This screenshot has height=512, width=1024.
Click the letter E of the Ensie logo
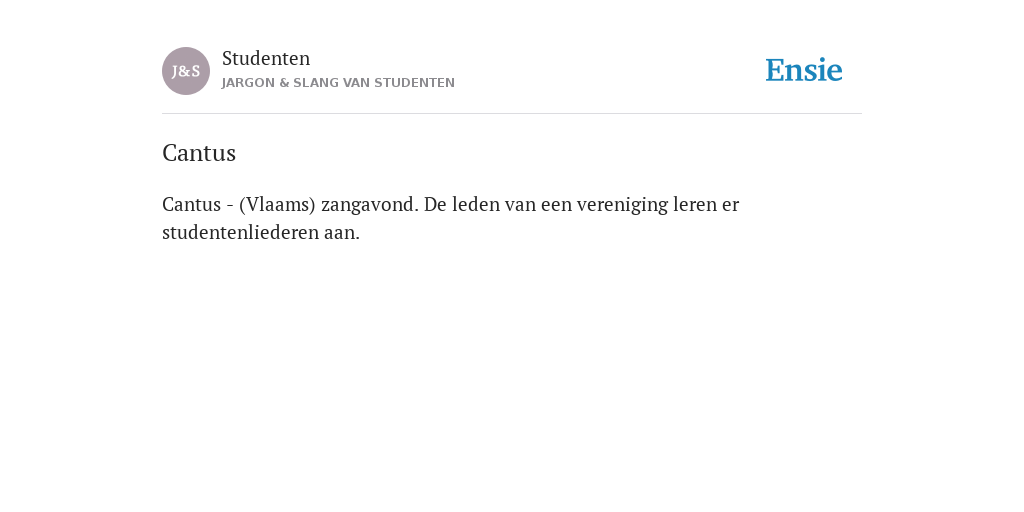coord(775,71)
